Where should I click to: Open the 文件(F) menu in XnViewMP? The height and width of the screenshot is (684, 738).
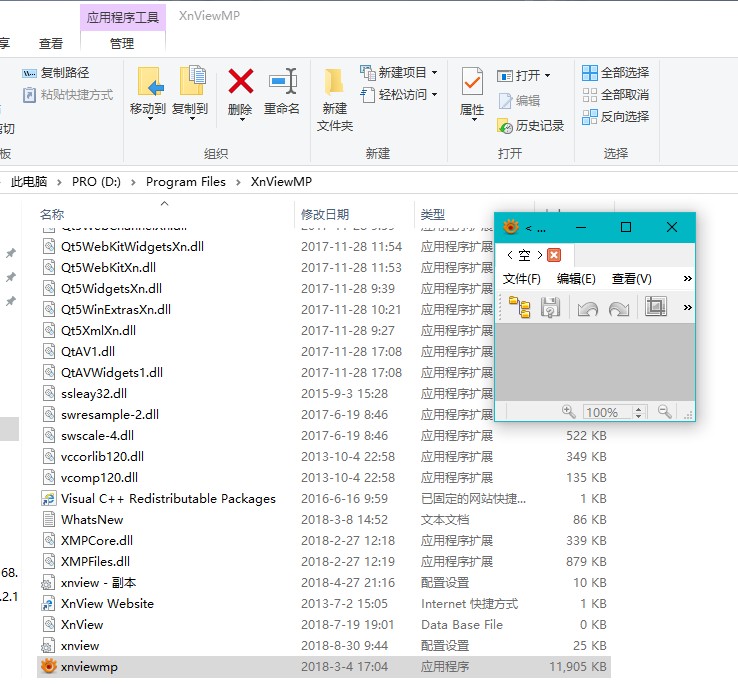[x=521, y=279]
